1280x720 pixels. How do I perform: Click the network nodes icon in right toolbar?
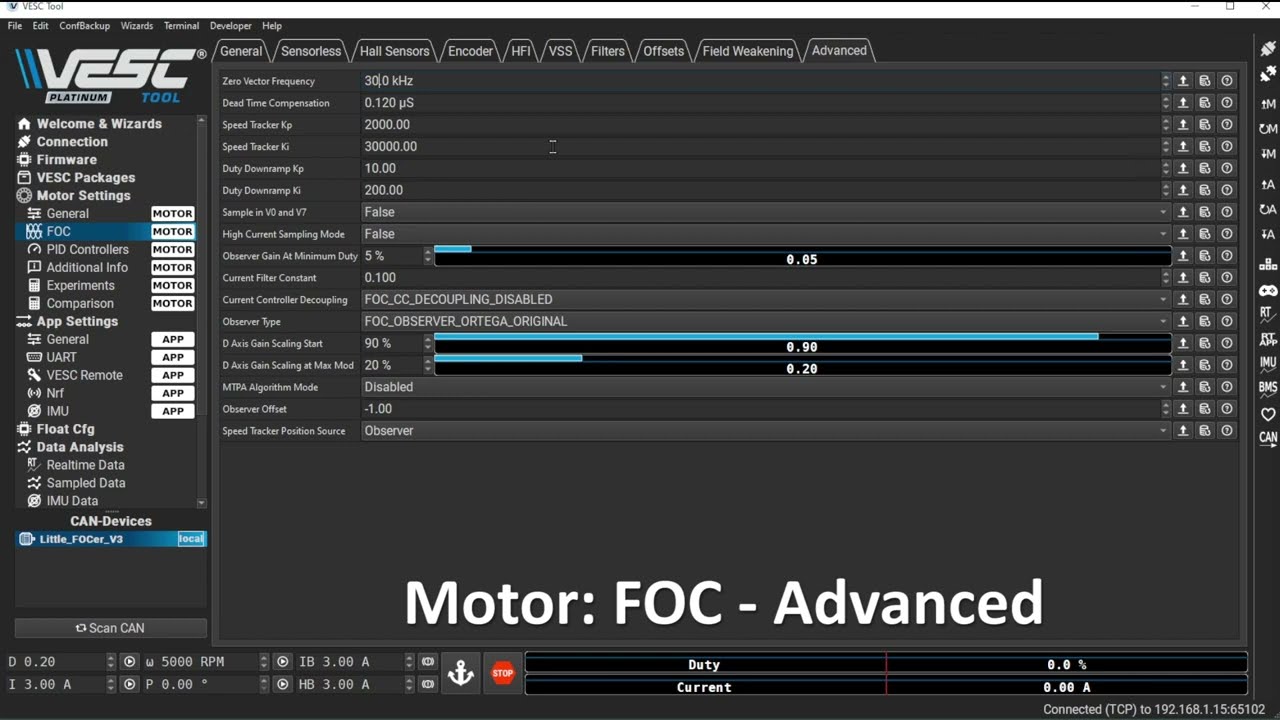pyautogui.click(x=1268, y=265)
